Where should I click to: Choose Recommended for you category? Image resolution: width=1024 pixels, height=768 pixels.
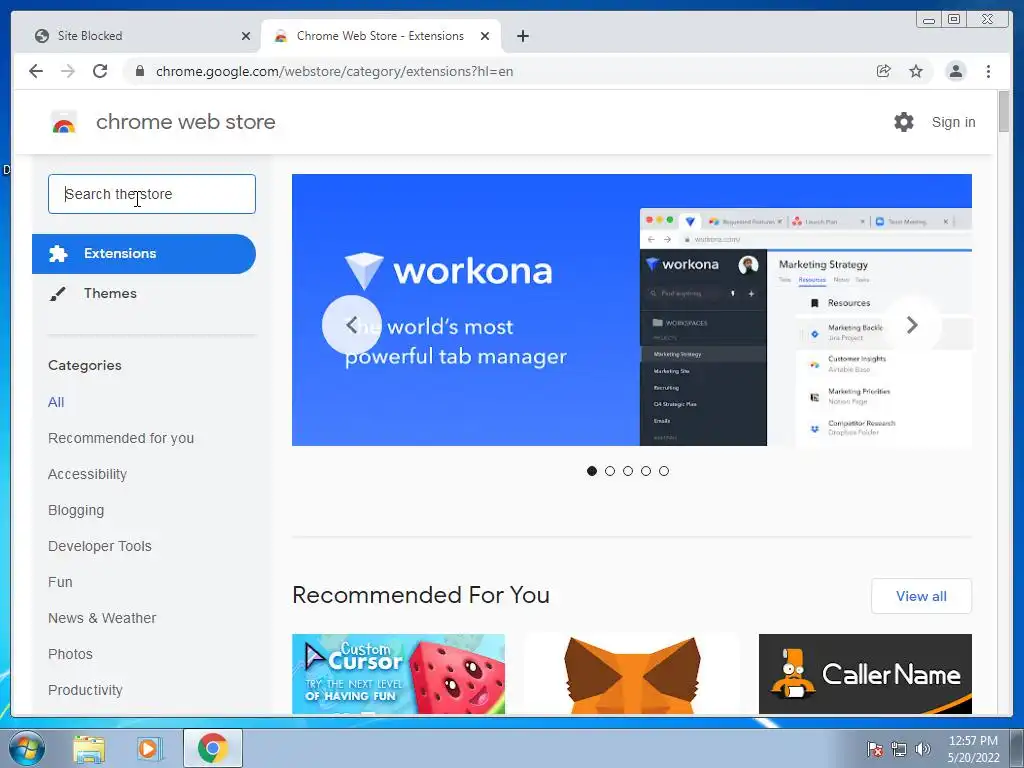point(121,438)
